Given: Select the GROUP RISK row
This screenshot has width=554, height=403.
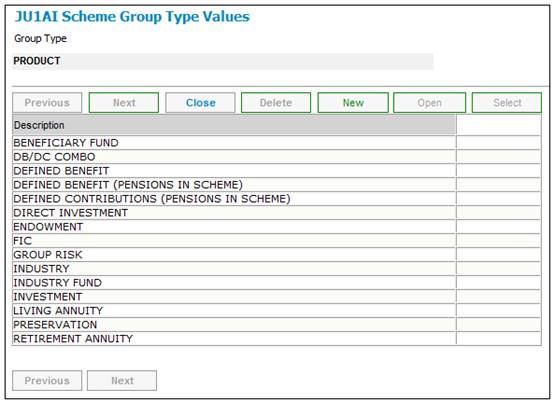Looking at the screenshot, I should pos(277,255).
